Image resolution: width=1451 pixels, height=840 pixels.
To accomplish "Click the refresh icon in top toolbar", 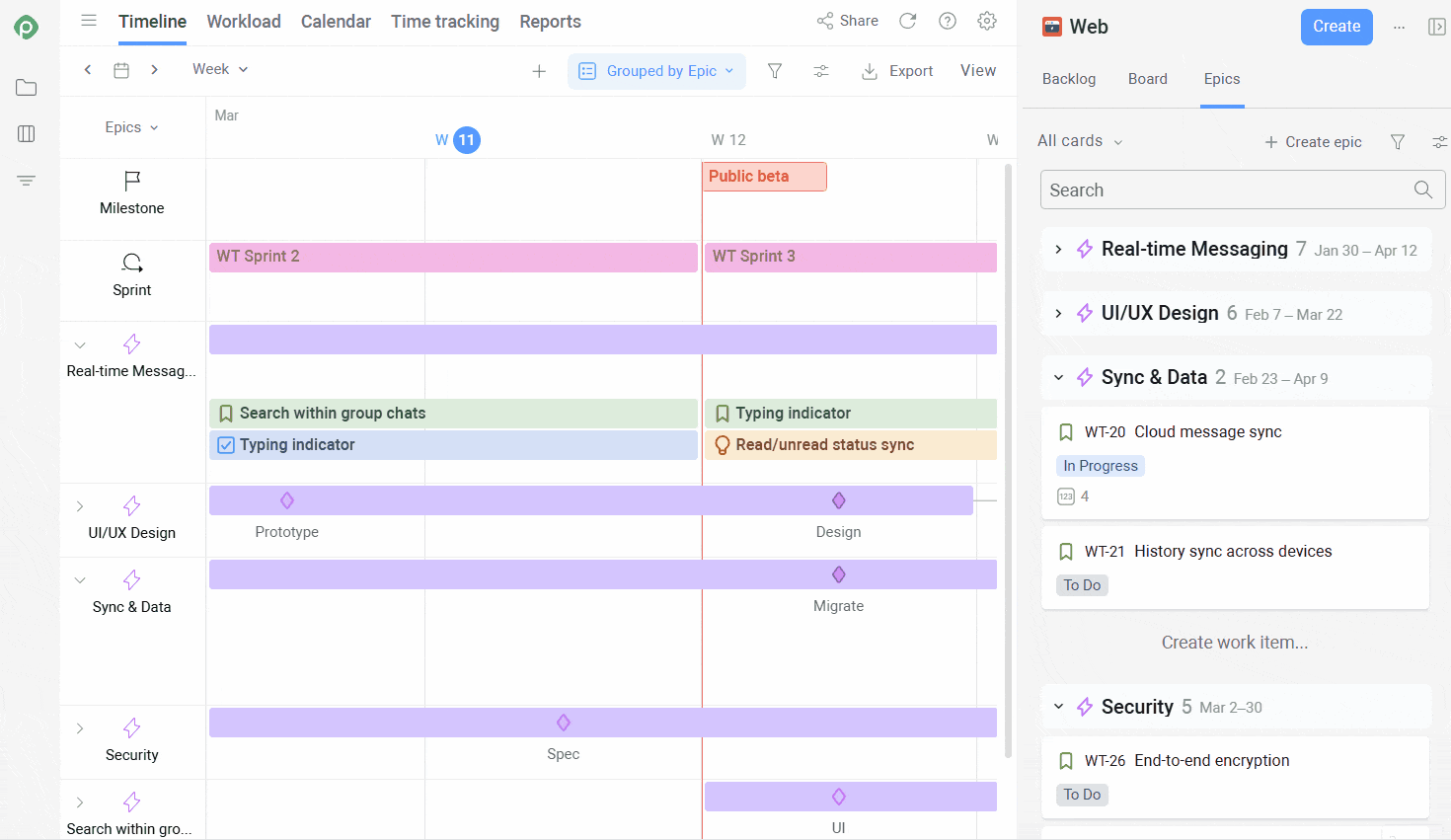I will coord(908,21).
